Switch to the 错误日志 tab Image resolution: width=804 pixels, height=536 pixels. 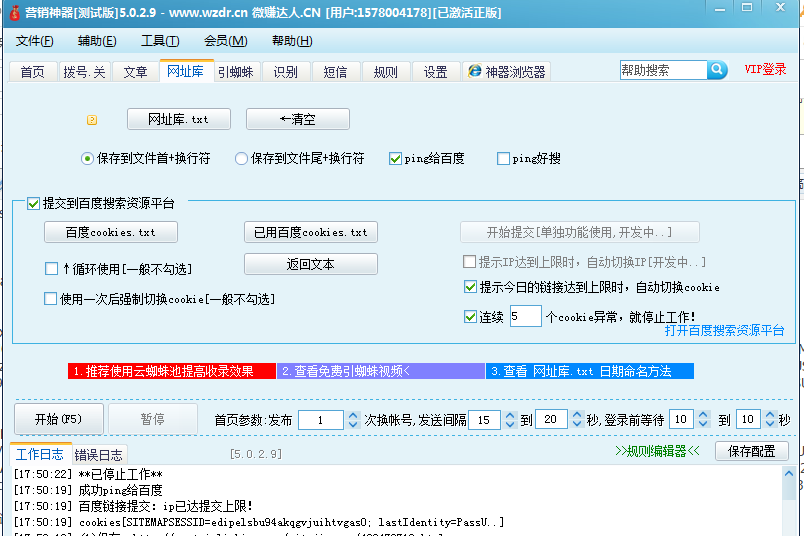tap(98, 455)
